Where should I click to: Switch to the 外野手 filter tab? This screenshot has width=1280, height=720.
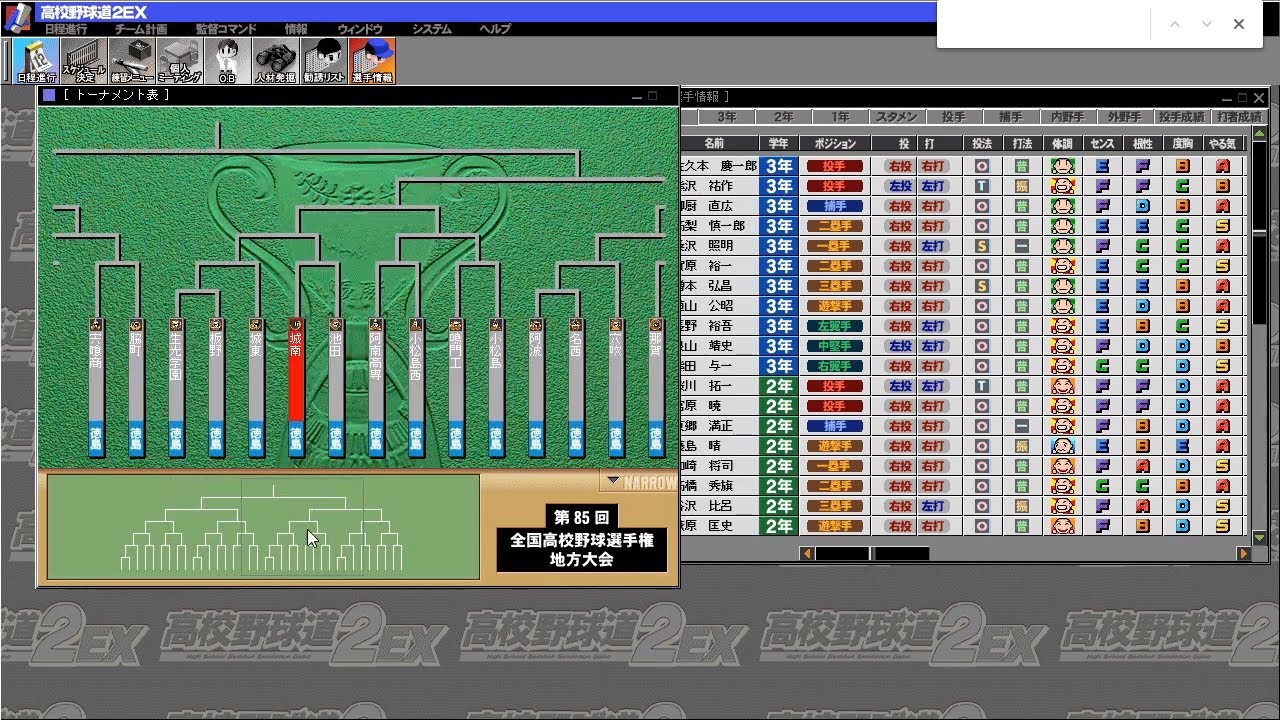1125,117
